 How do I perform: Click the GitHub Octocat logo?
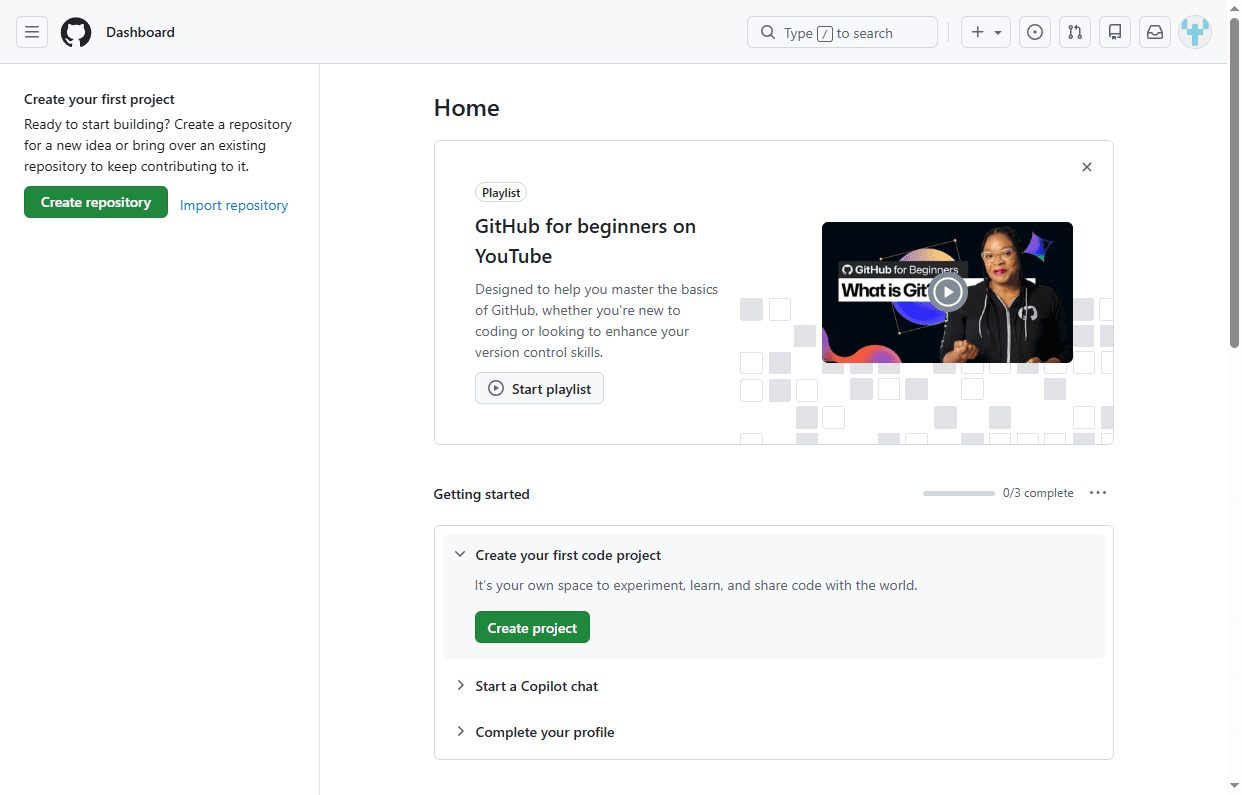click(x=76, y=32)
